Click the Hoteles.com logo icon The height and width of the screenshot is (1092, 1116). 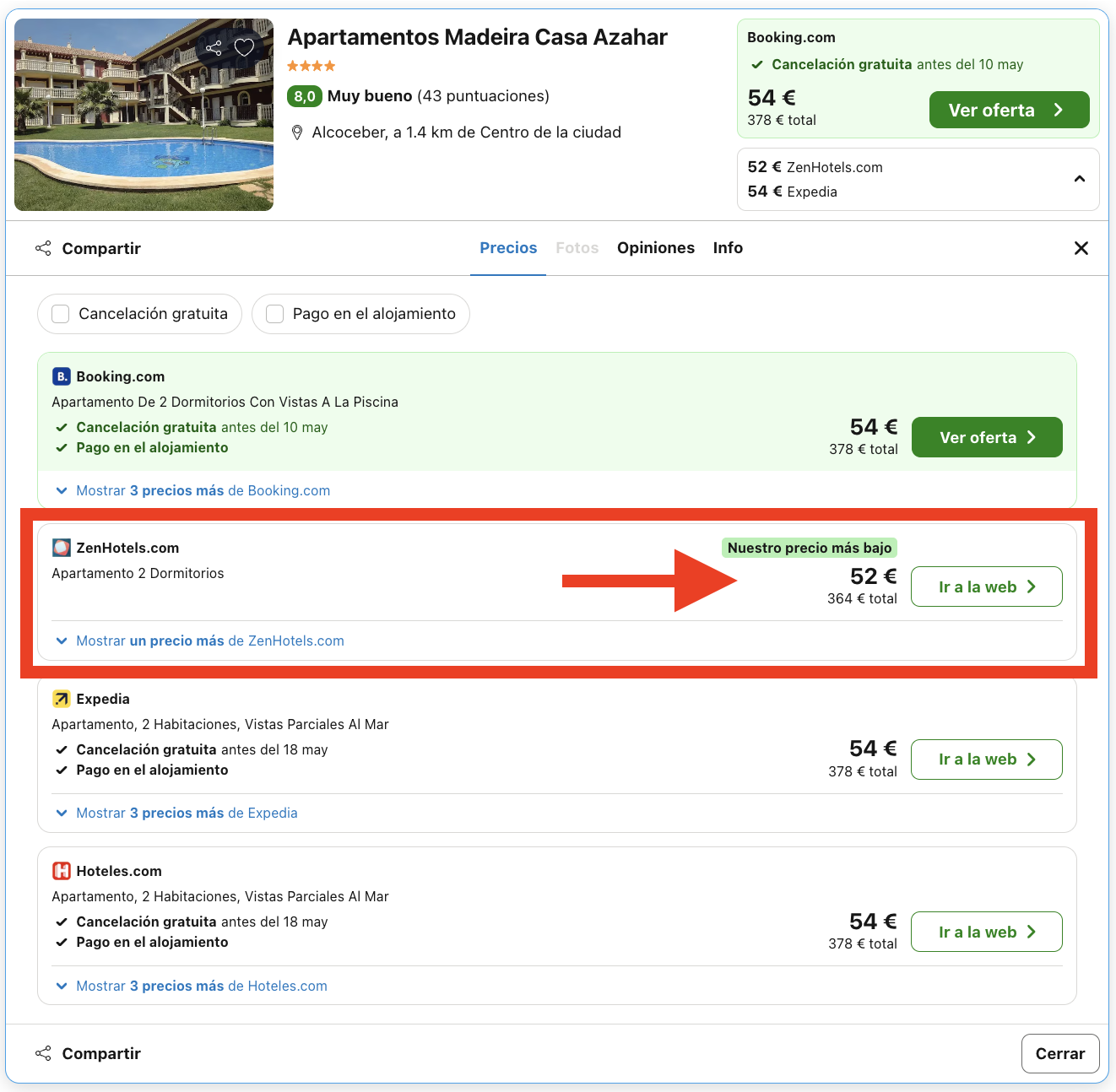[62, 871]
